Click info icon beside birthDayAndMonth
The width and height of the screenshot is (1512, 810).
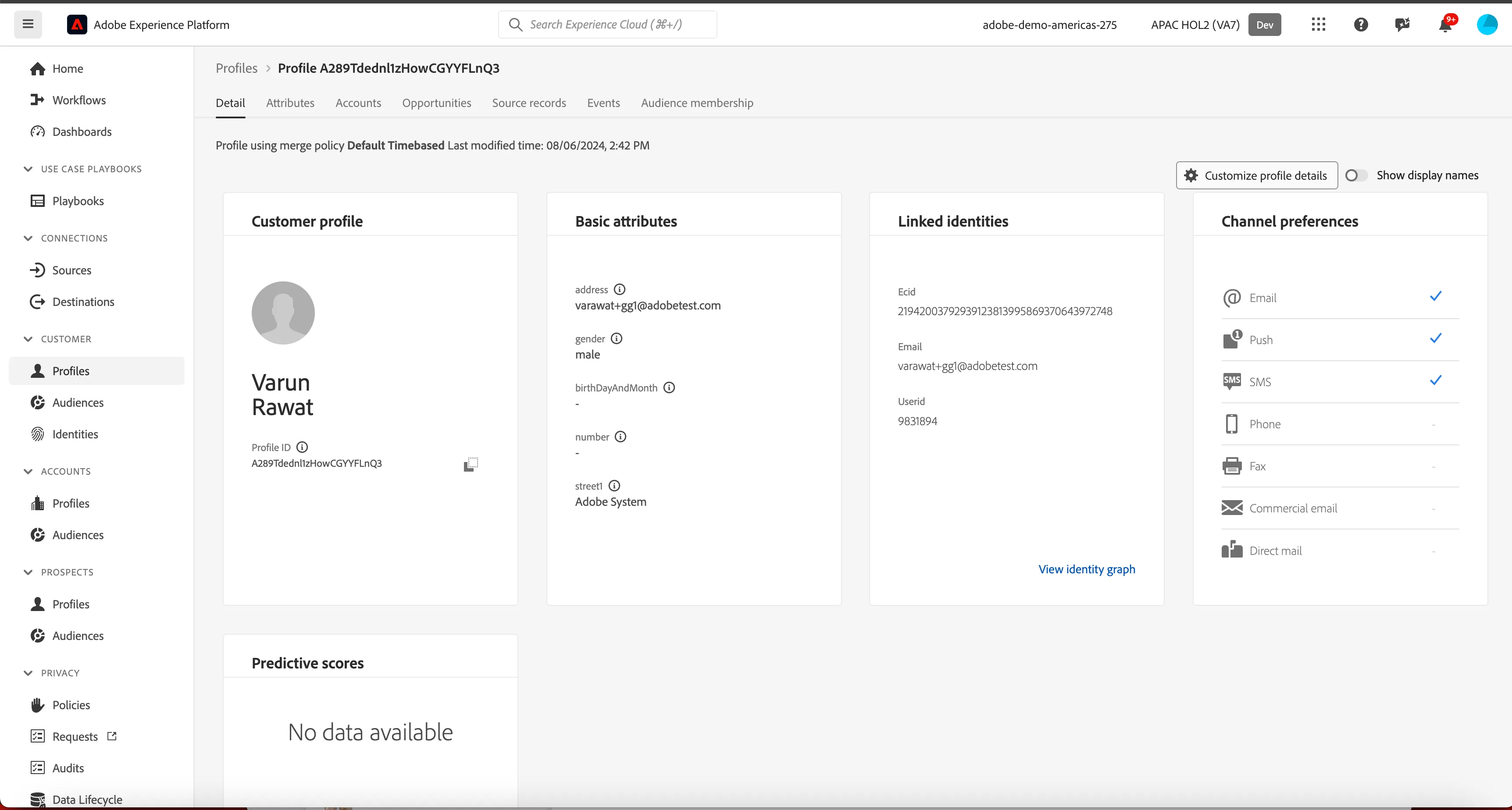(x=669, y=388)
